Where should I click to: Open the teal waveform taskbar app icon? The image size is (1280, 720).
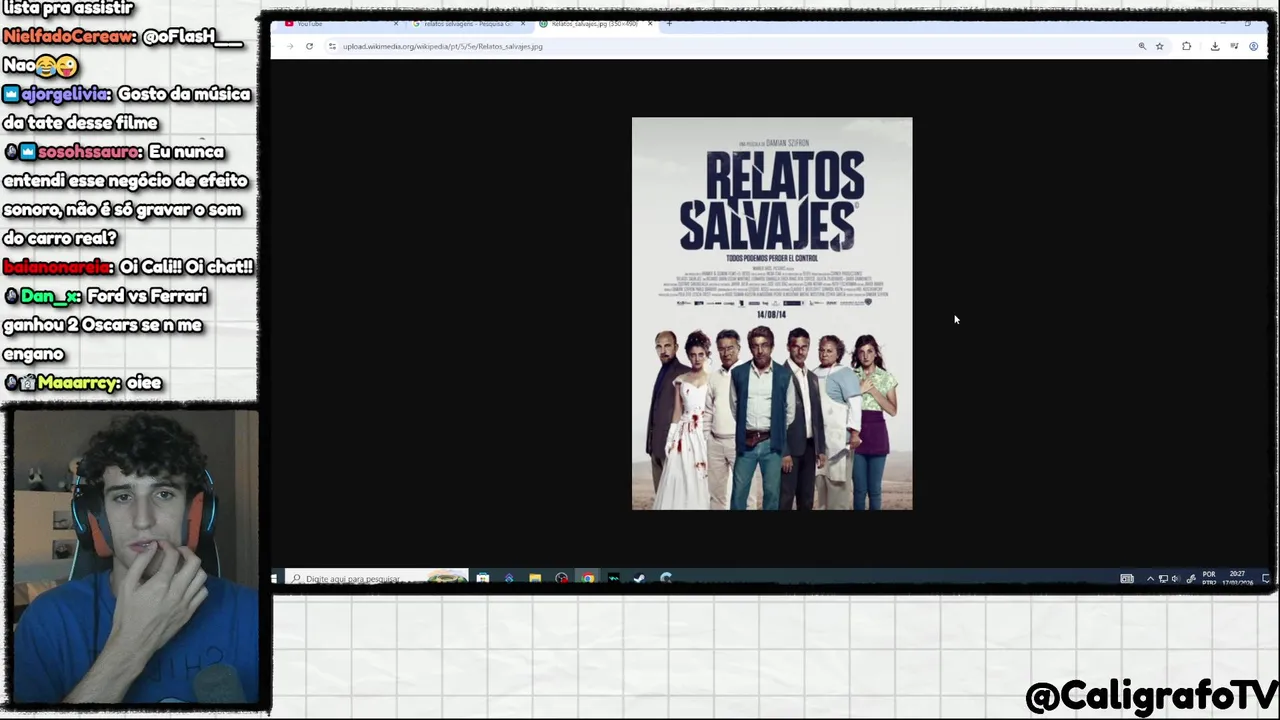614,578
